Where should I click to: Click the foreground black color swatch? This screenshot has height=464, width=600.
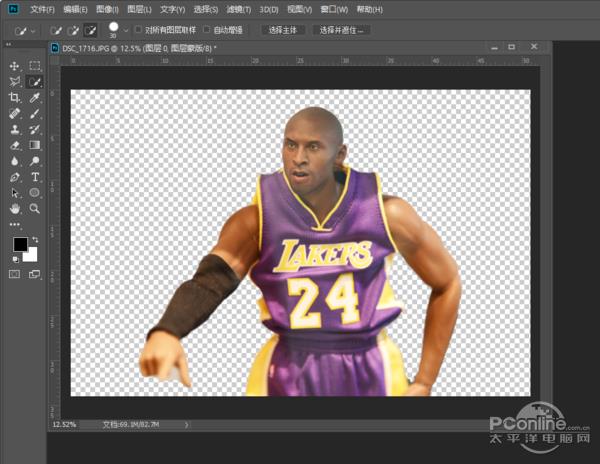pyautogui.click(x=19, y=243)
